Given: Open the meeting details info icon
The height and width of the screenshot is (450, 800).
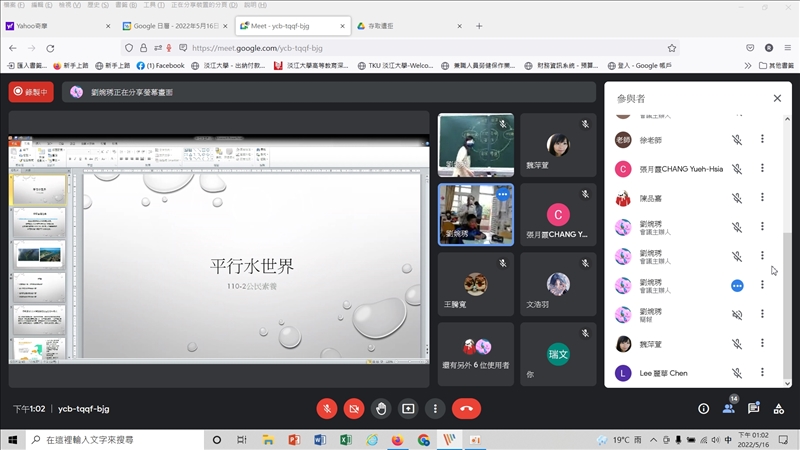Looking at the screenshot, I should (703, 408).
